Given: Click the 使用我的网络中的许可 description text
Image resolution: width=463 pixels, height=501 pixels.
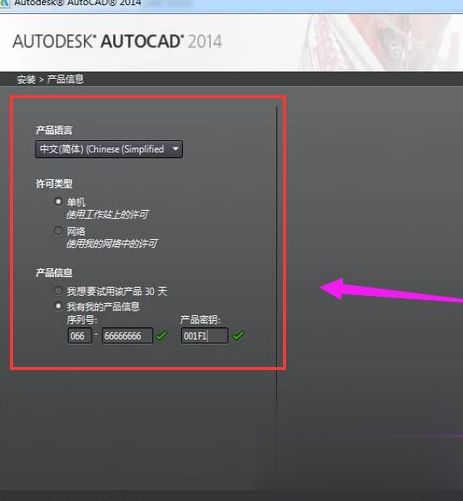Looking at the screenshot, I should click(112, 243).
